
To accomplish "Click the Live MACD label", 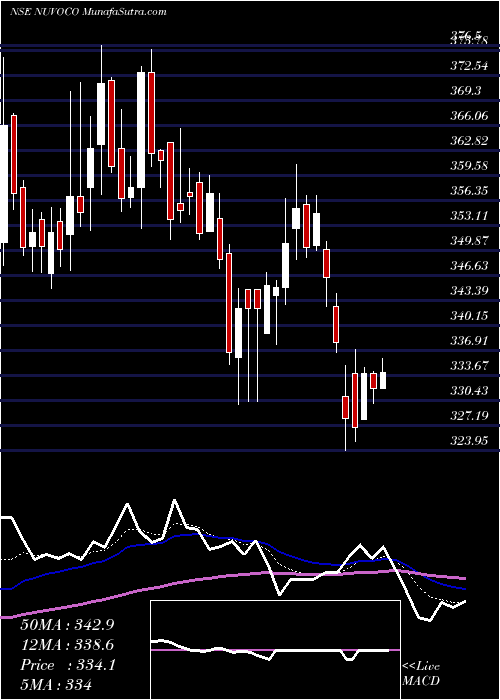I will point(421,674).
